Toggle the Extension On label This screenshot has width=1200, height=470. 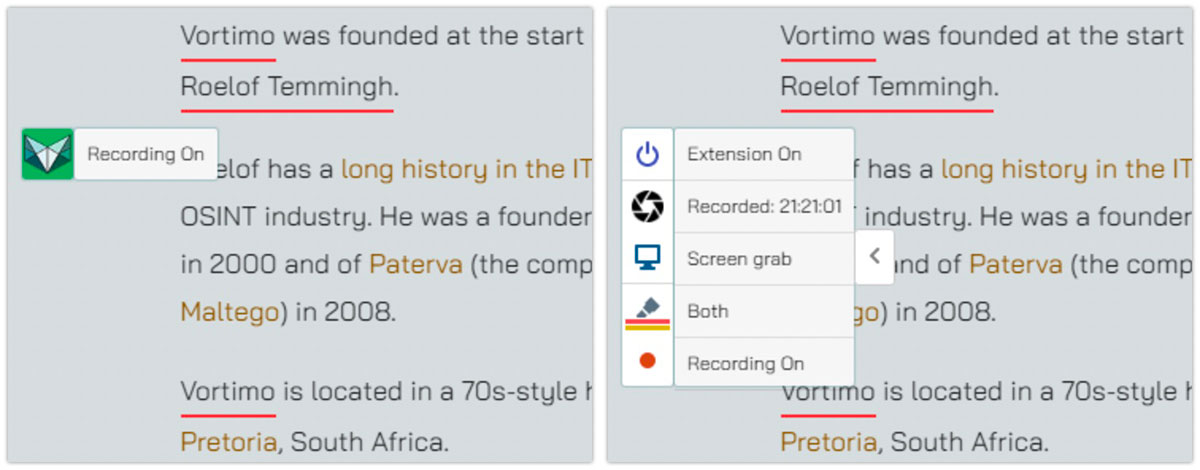pyautogui.click(x=764, y=155)
